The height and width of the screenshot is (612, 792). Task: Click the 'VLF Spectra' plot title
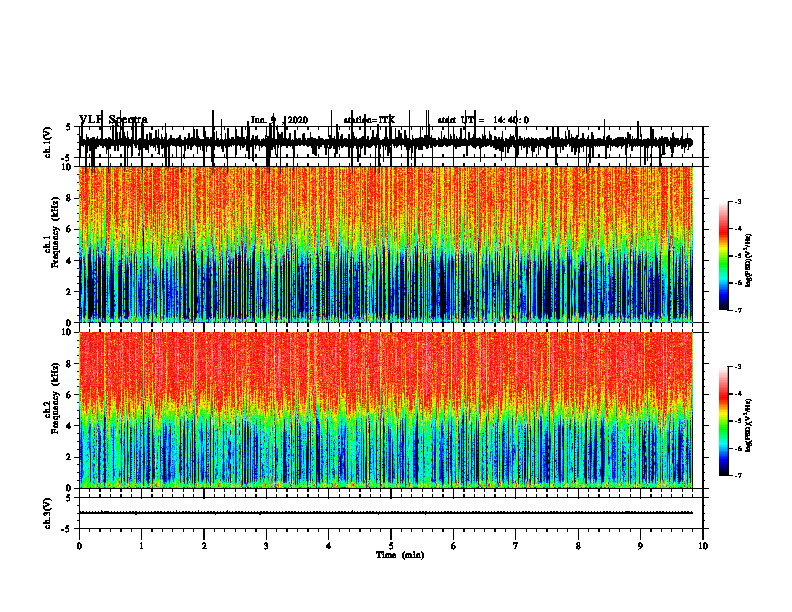(x=113, y=120)
